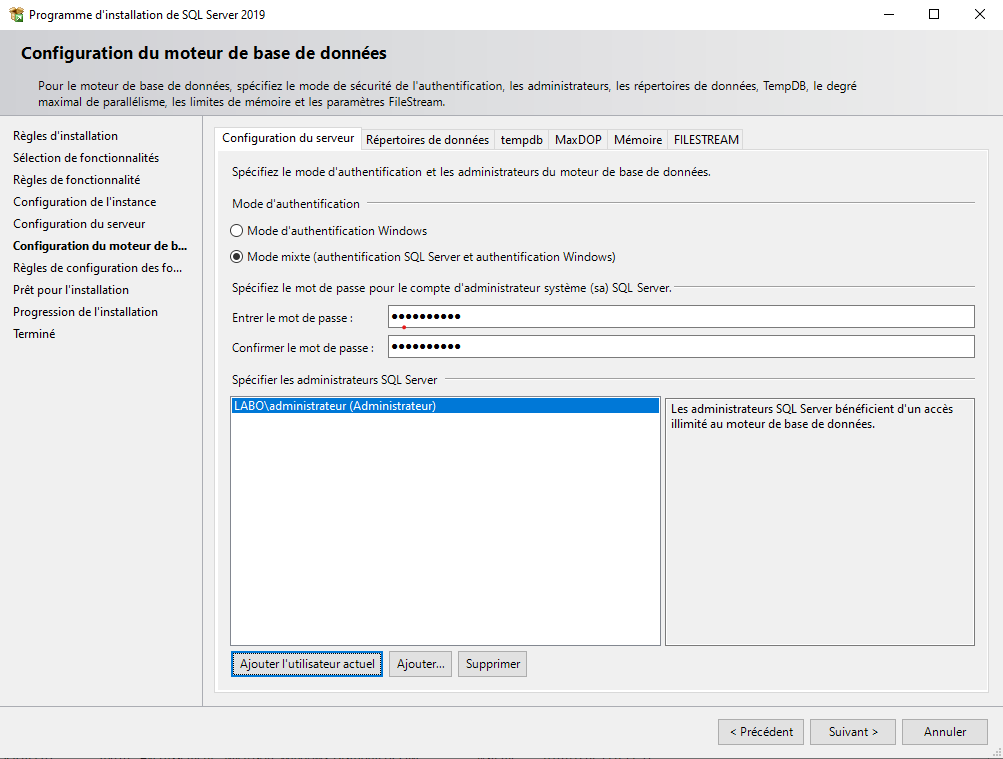The image size is (1003, 759).
Task: Click the SQL Server installer title bar icon
Action: click(16, 15)
